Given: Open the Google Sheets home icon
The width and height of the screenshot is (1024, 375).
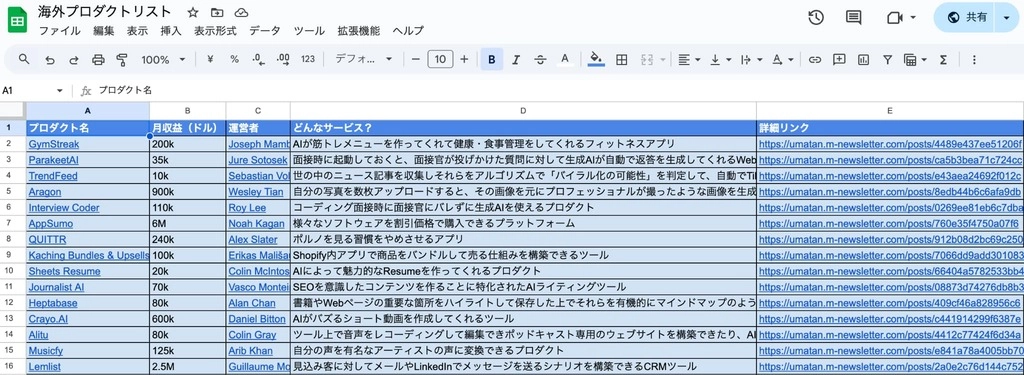Looking at the screenshot, I should click(17, 20).
